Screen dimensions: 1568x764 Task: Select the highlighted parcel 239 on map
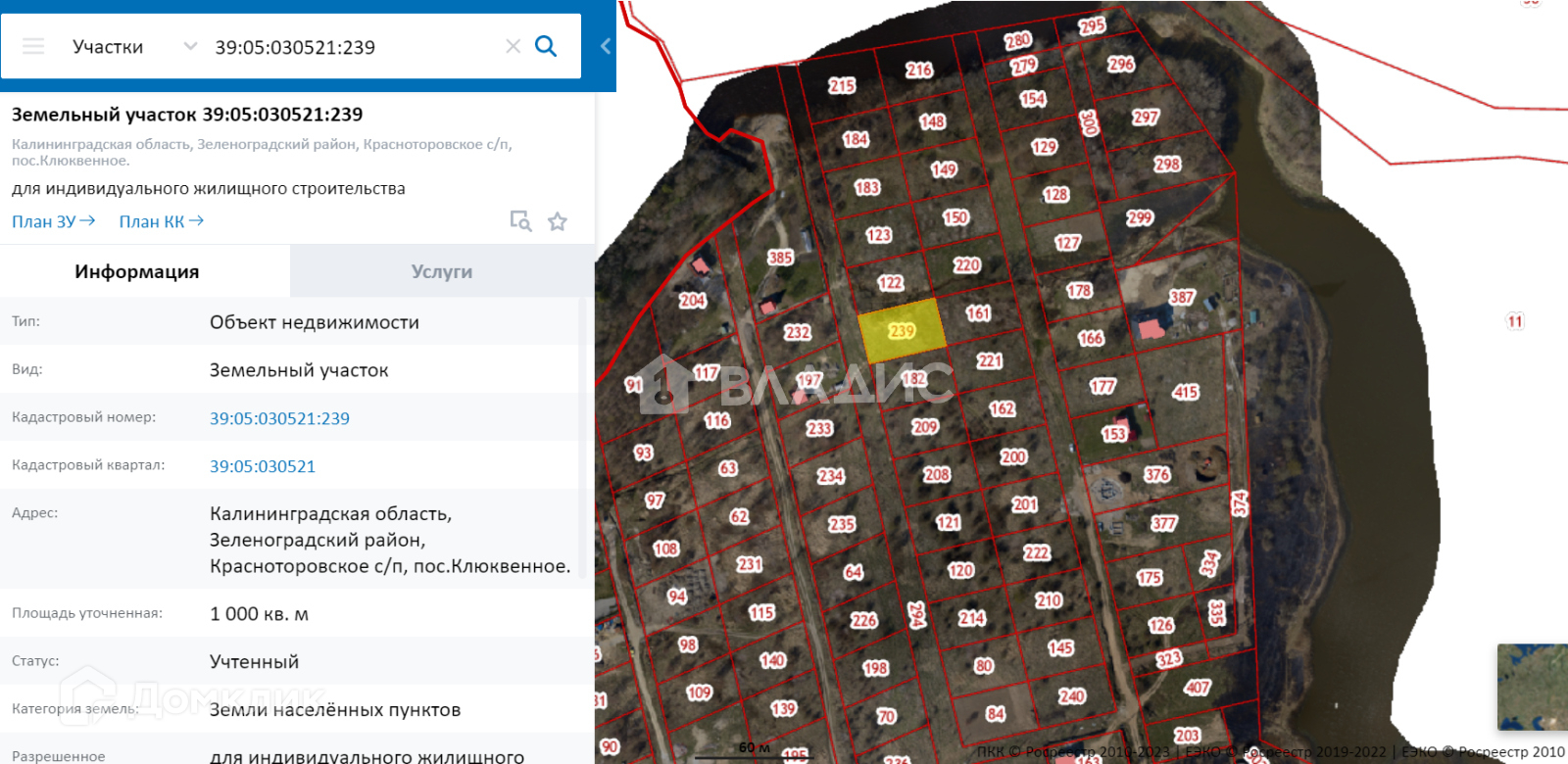[903, 331]
